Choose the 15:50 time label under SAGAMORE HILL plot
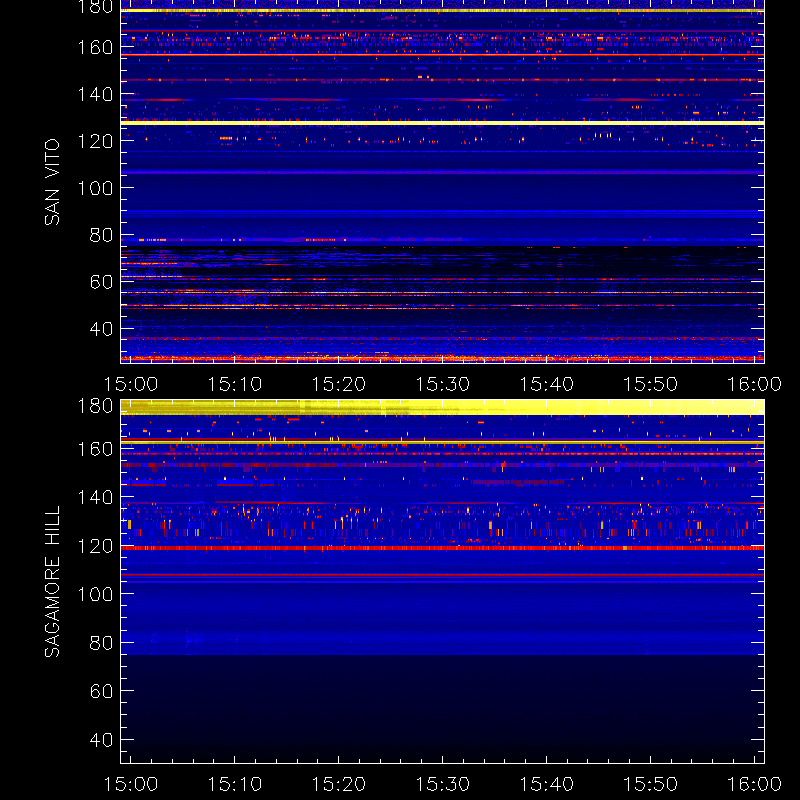The width and height of the screenshot is (800, 800). click(x=651, y=784)
